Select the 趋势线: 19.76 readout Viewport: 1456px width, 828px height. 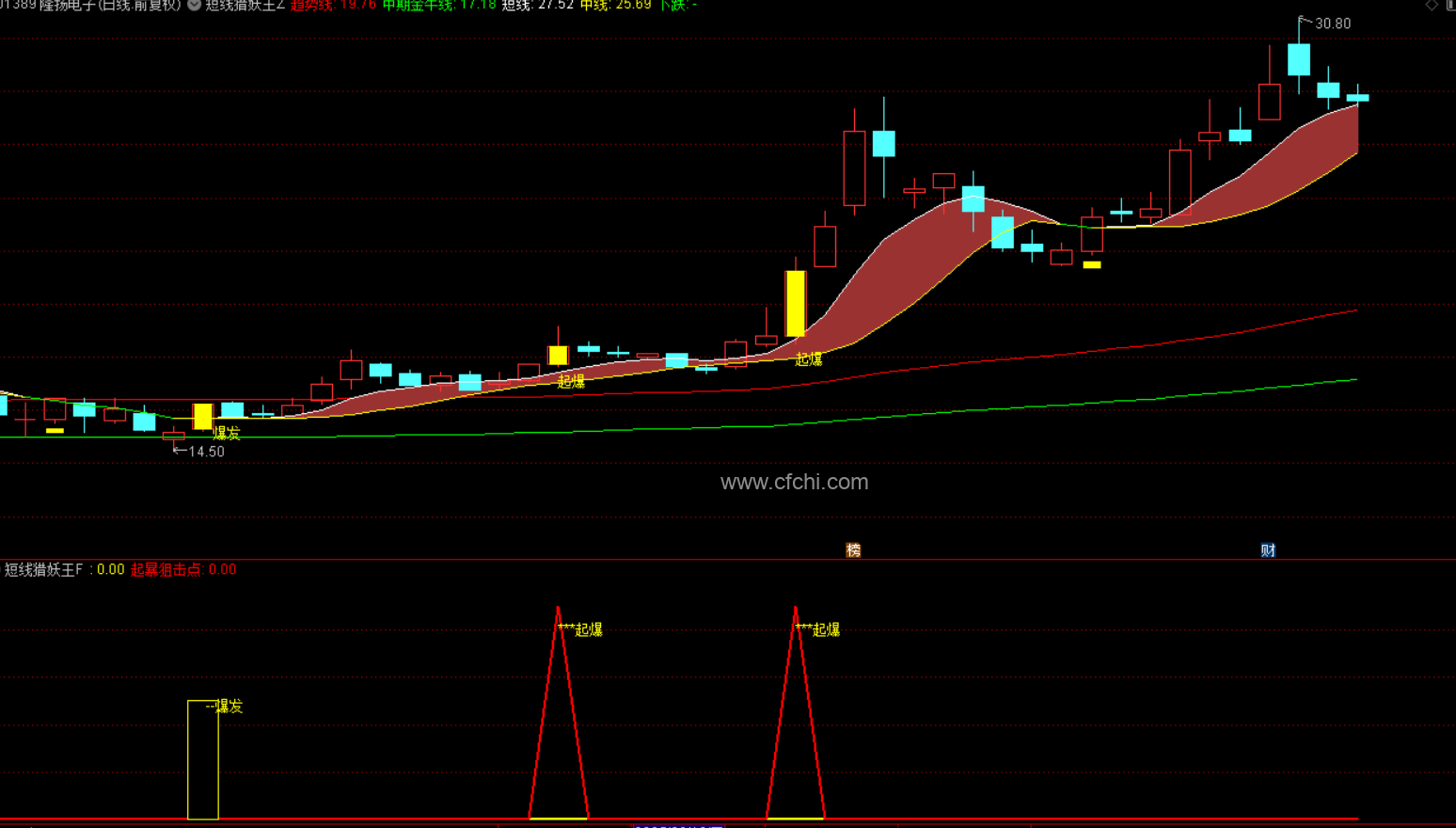(x=333, y=5)
